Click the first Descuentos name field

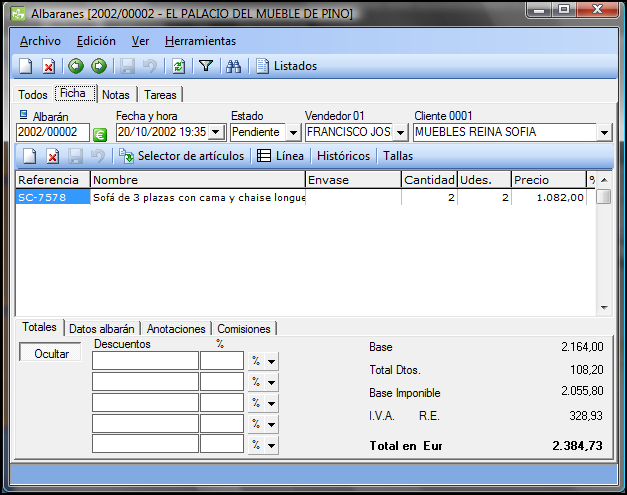click(145, 361)
